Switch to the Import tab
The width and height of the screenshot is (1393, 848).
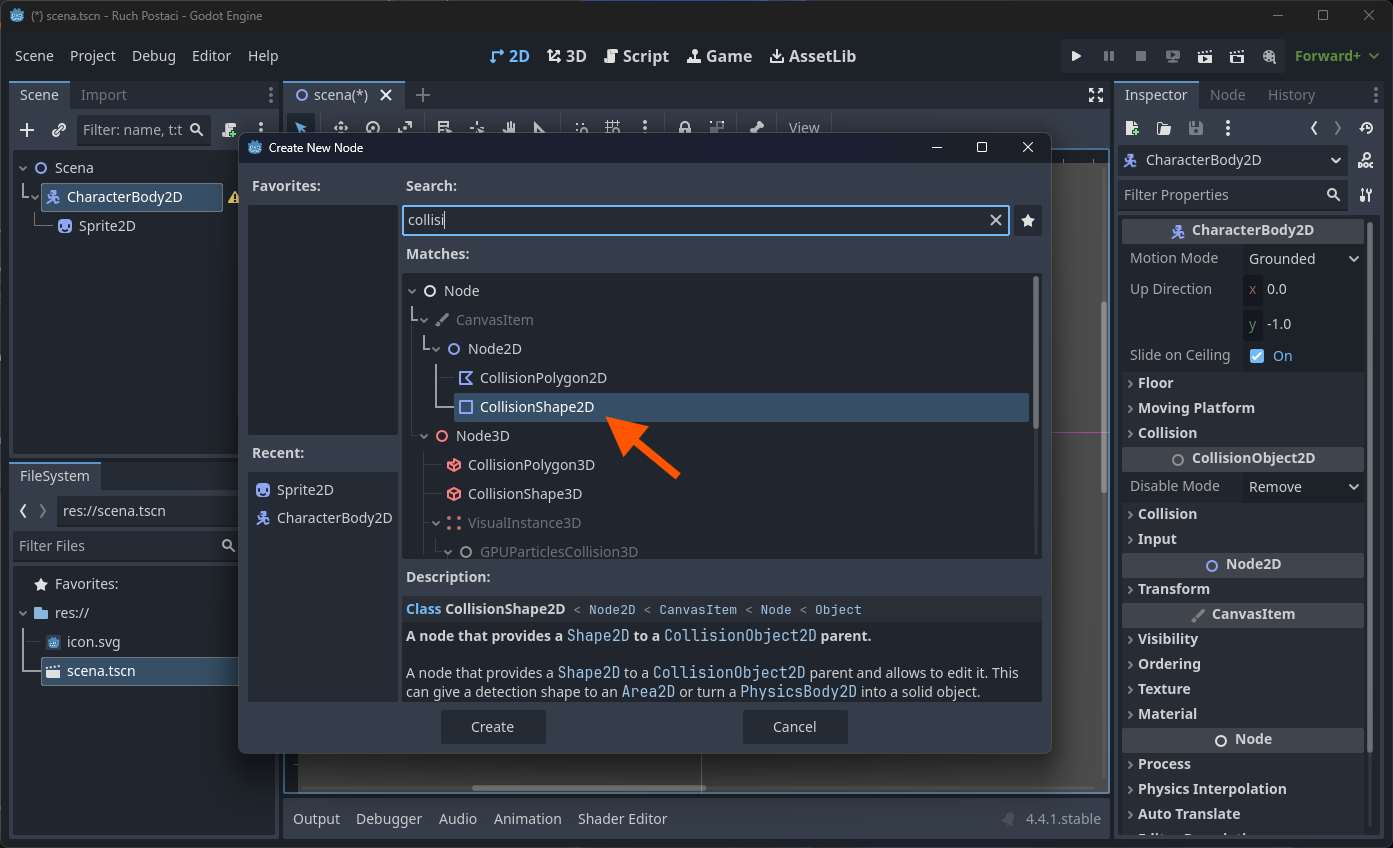click(x=104, y=95)
